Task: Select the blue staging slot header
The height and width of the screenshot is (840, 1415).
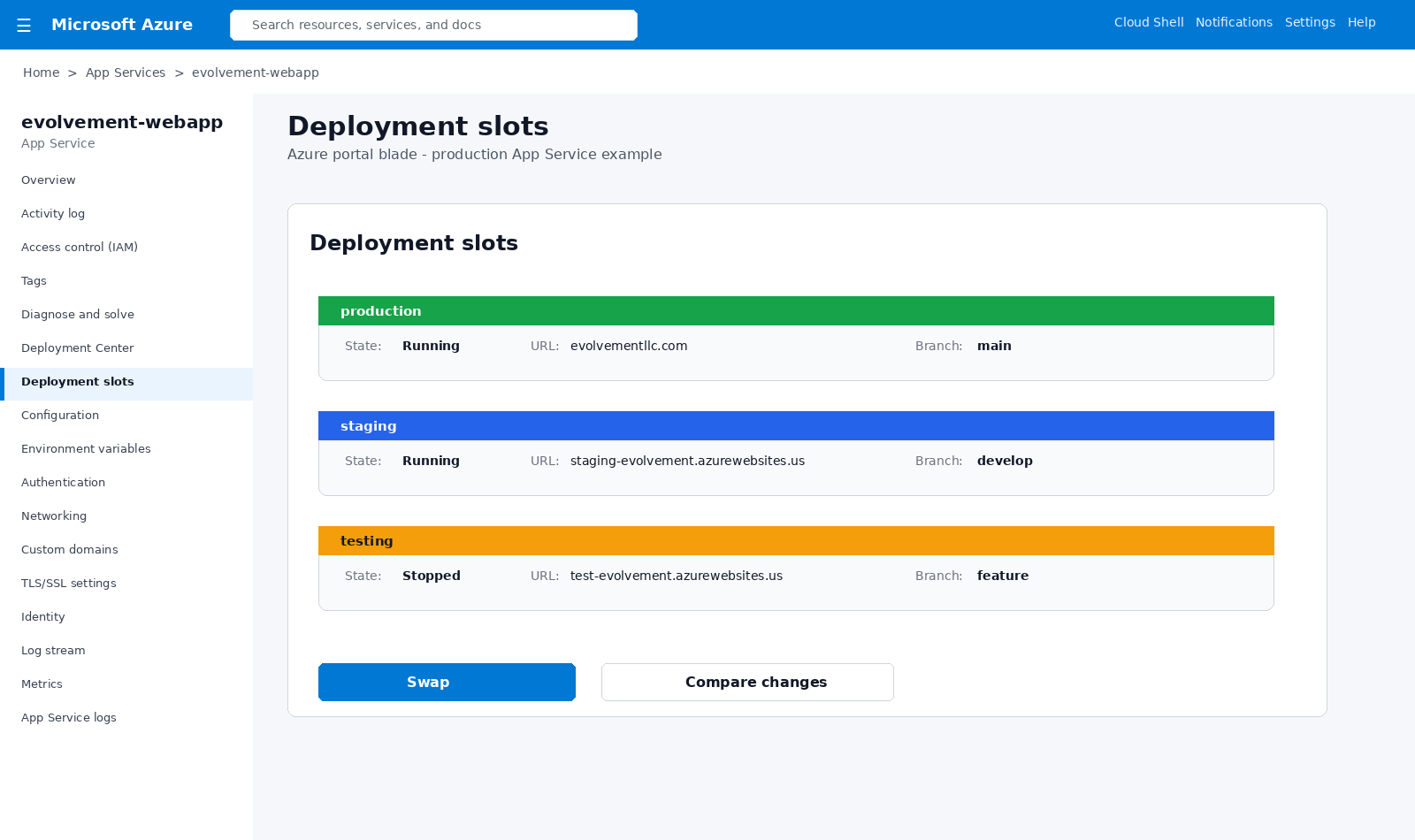Action: tap(796, 426)
